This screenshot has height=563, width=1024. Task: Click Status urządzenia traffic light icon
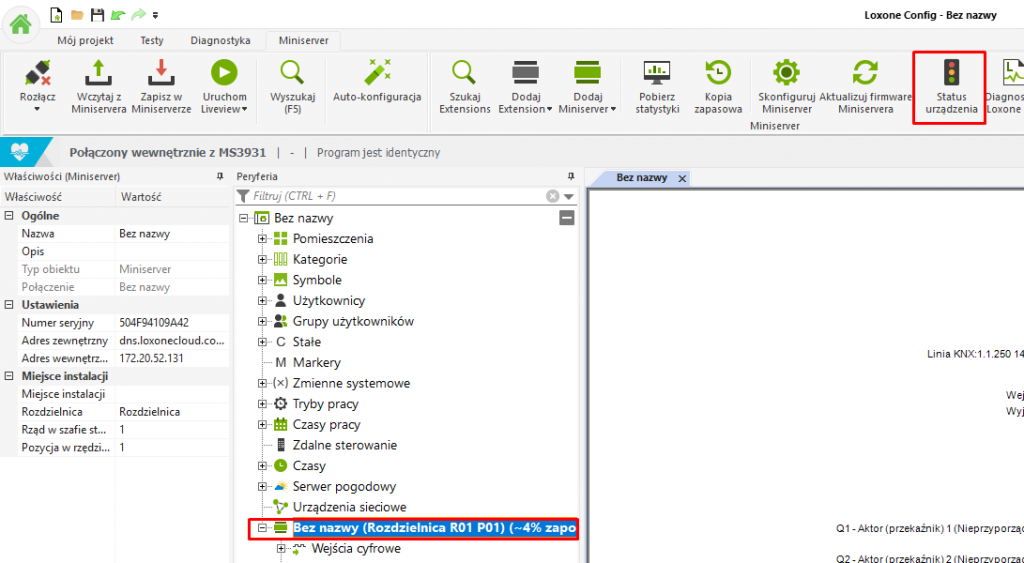950,74
